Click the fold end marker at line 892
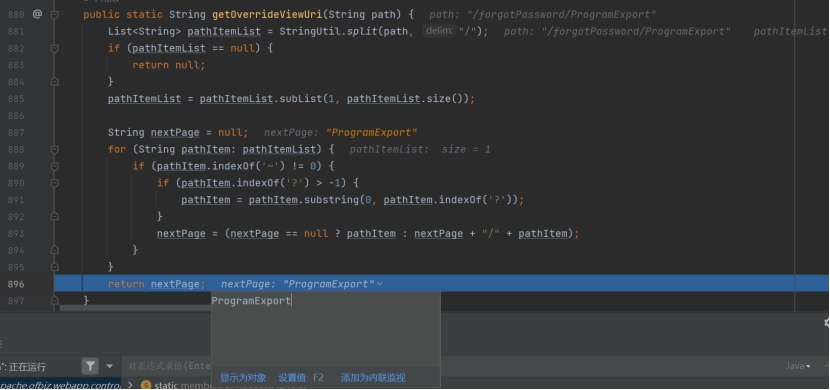 click(x=55, y=216)
